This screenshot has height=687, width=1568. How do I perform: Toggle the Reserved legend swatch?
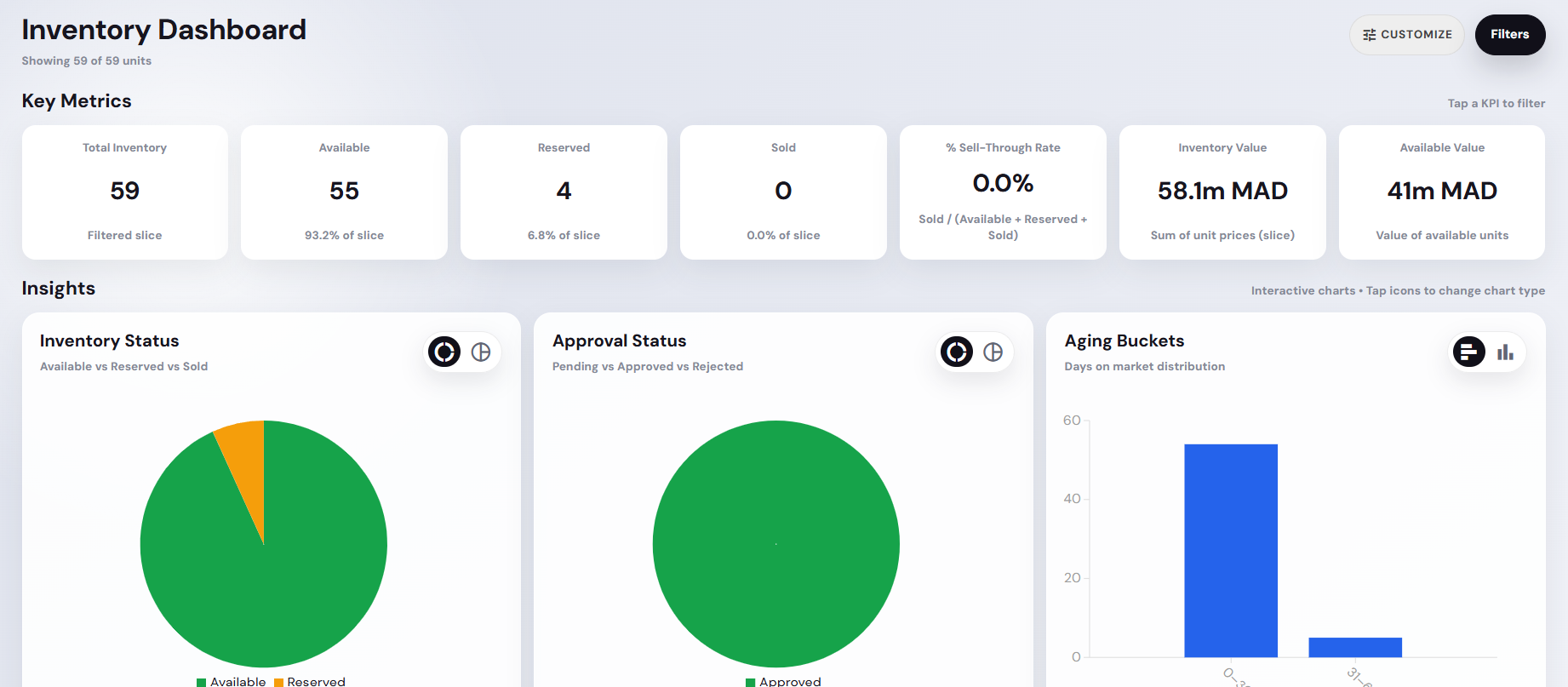(278, 682)
